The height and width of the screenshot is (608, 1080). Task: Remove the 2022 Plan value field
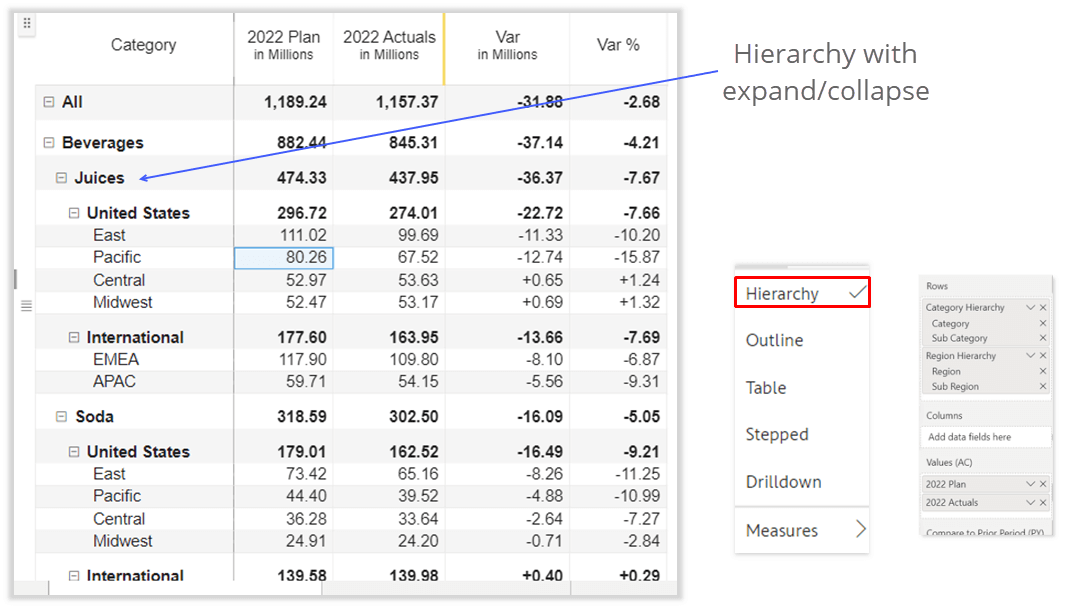[x=1043, y=484]
